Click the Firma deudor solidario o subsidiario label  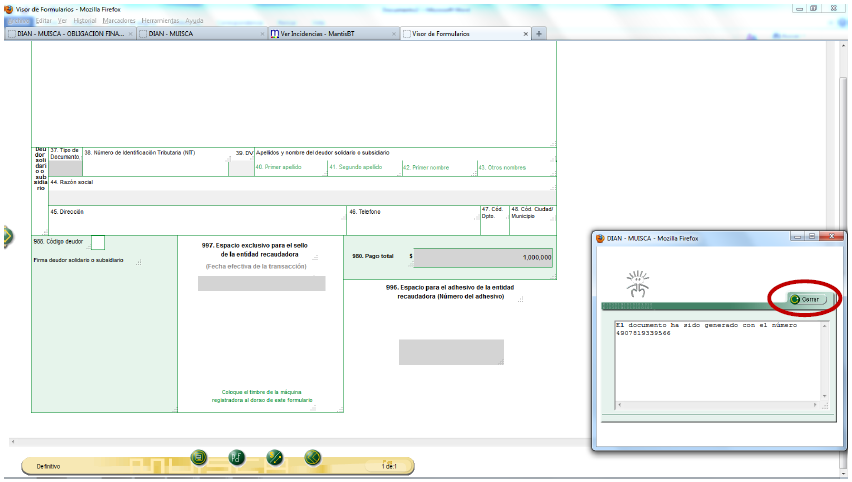(x=78, y=260)
